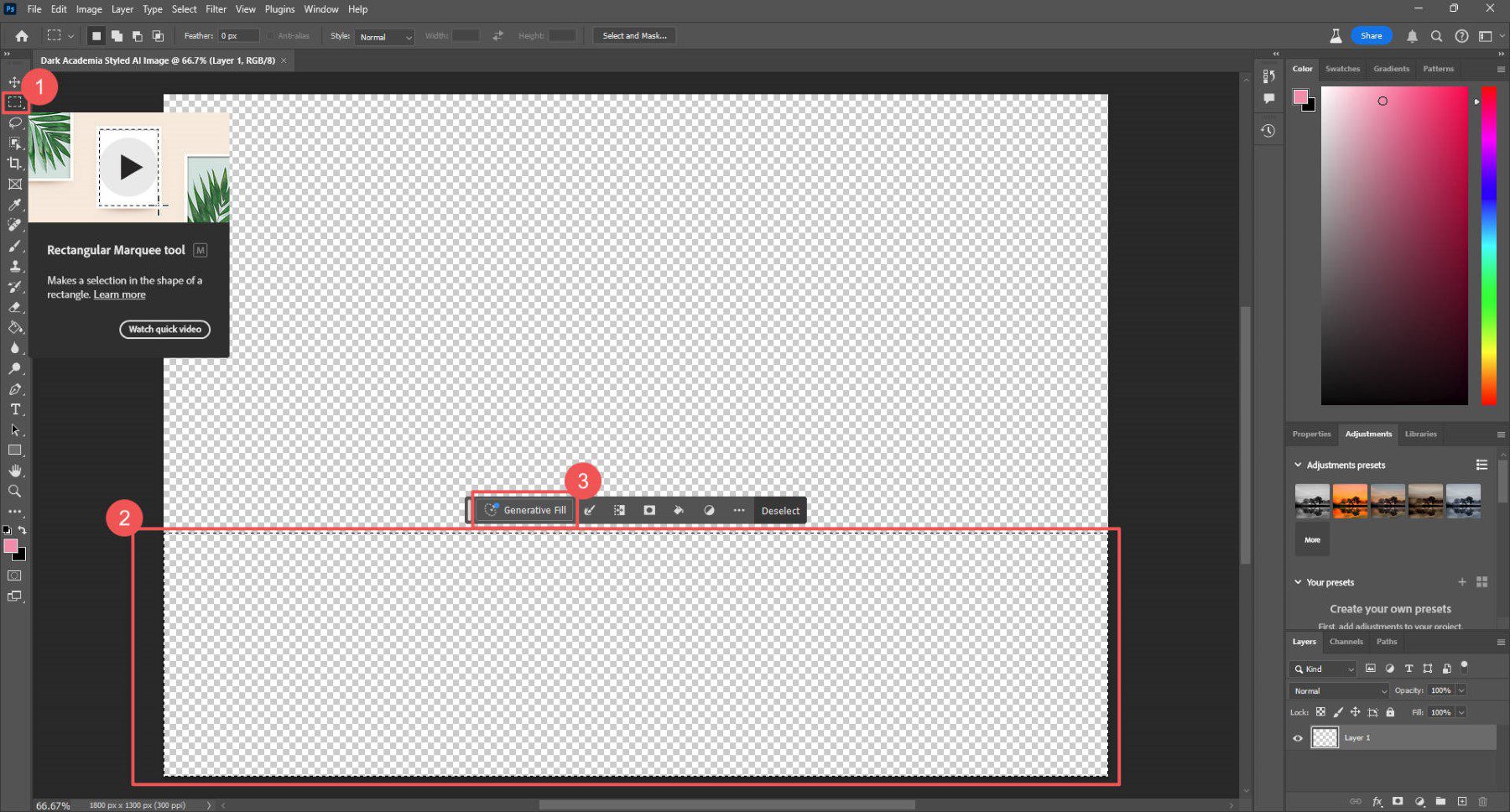
Task: Click the Generative Fill button
Action: tap(526, 510)
